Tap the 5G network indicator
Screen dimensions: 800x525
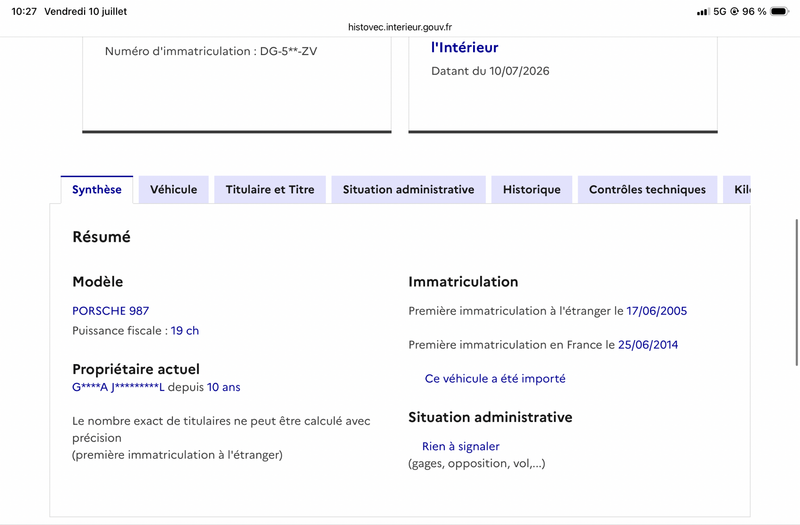click(x=720, y=11)
